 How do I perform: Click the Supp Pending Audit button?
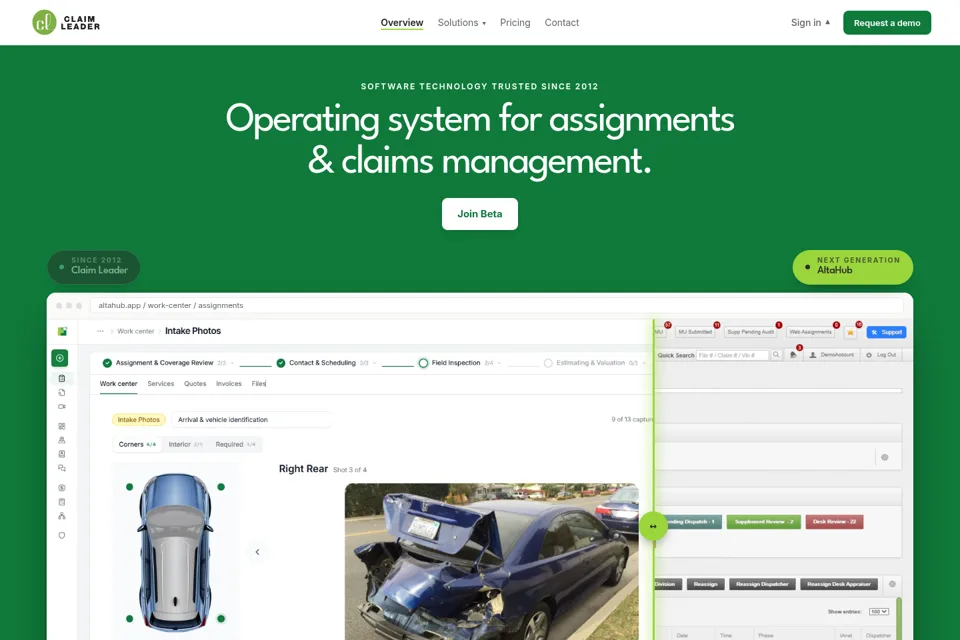[x=751, y=332]
